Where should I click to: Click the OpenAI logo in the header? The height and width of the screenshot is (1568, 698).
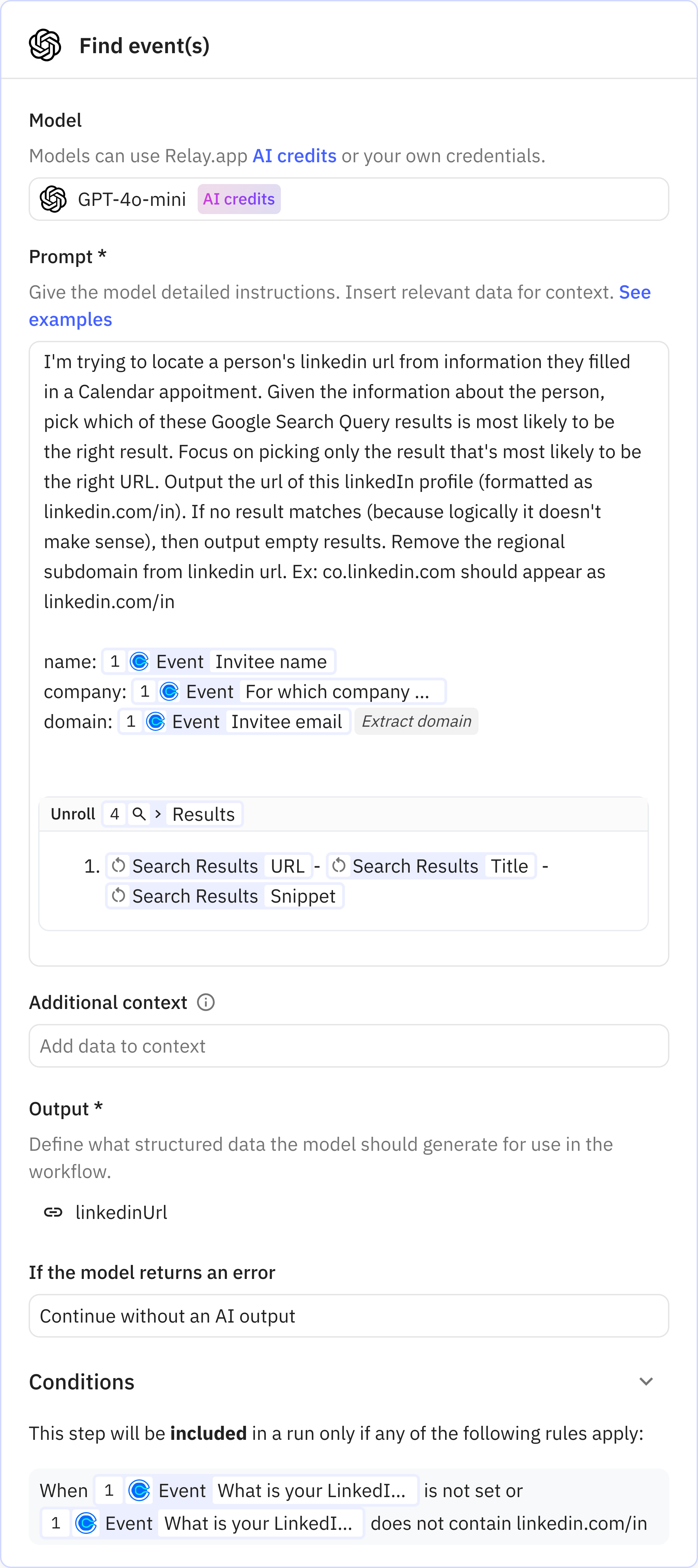45,45
